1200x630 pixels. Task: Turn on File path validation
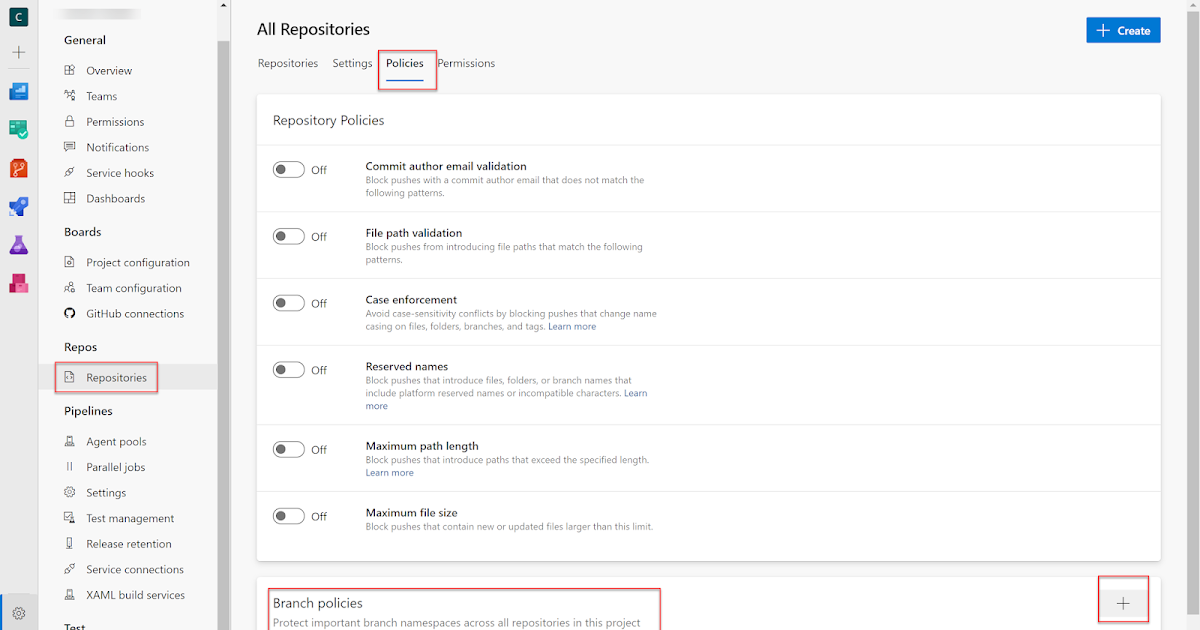[288, 236]
